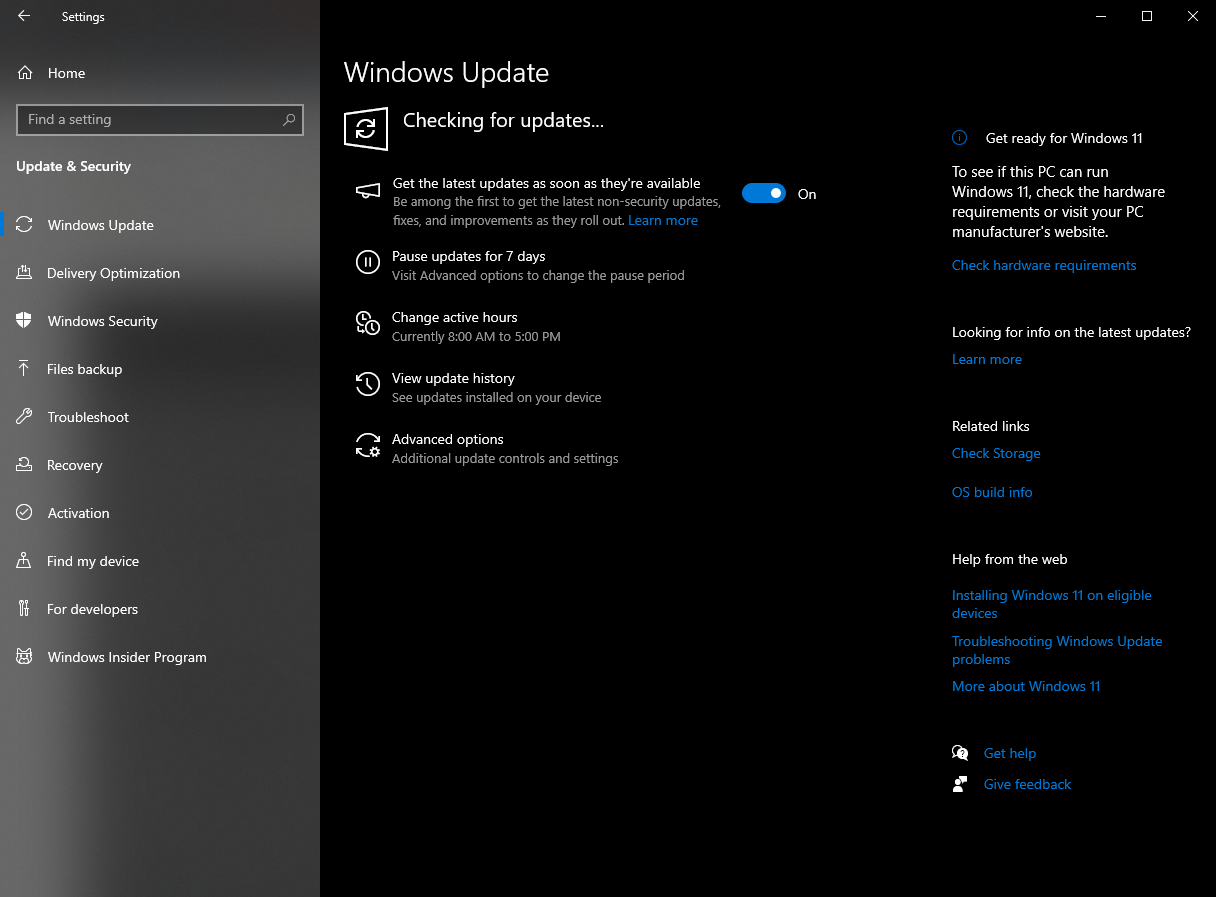
Task: Click More about Windows 11 link
Action: 1026,686
